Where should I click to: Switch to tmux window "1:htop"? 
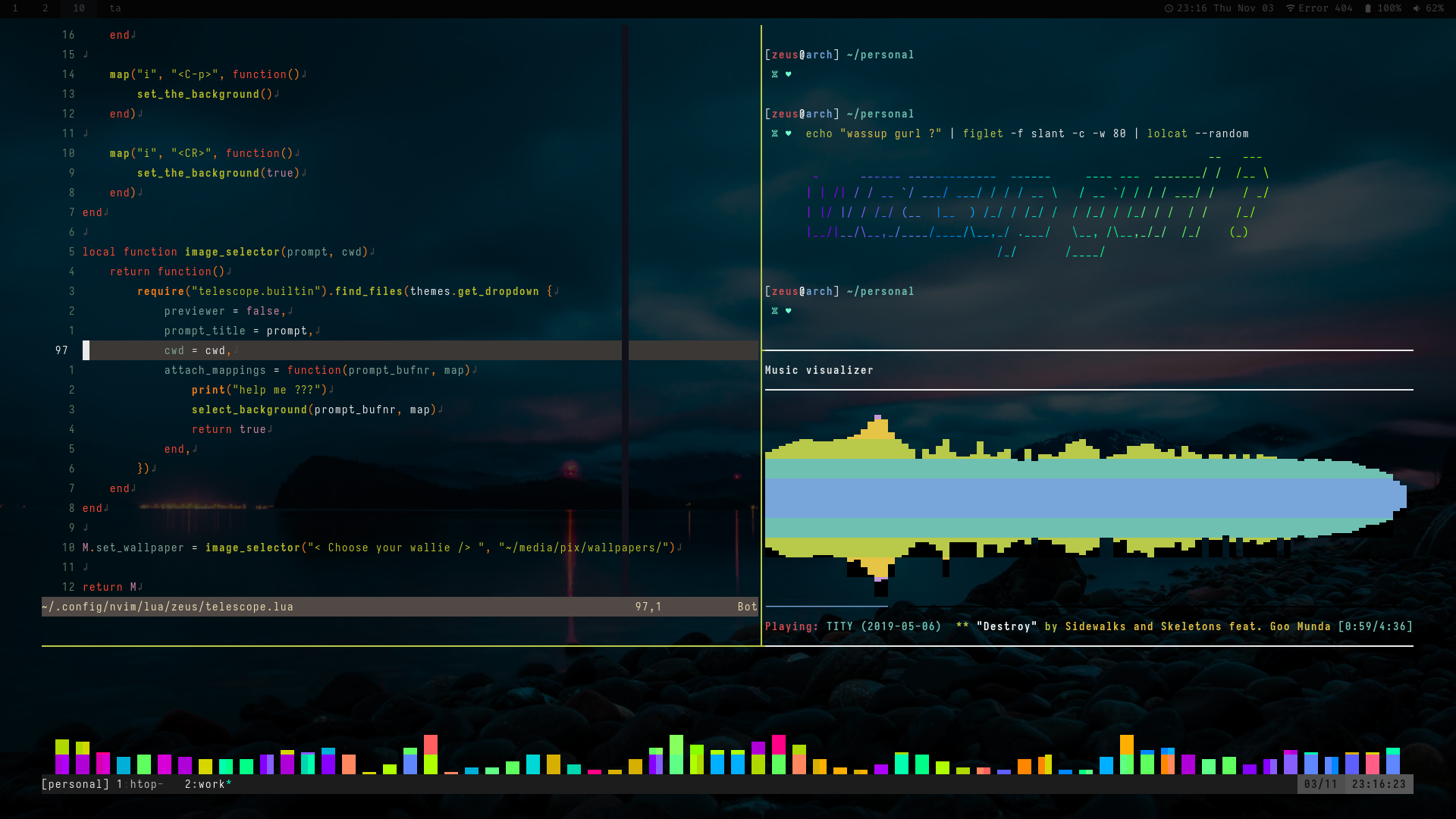(140, 784)
